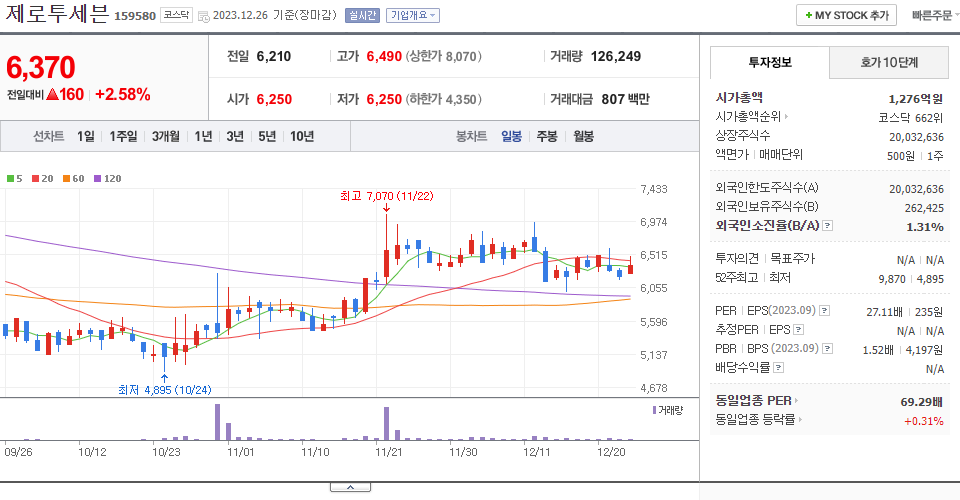The image size is (960, 500).
Task: Open help icon next to PBR BPS(2023.09)
Action: (827, 349)
